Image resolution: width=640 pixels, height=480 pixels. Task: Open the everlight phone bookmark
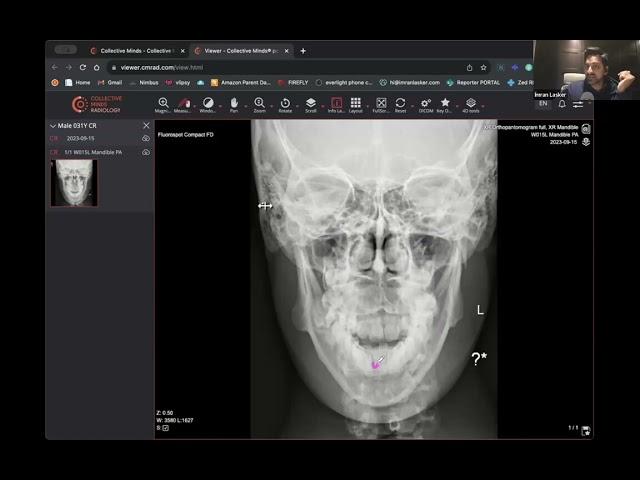[x=344, y=82]
